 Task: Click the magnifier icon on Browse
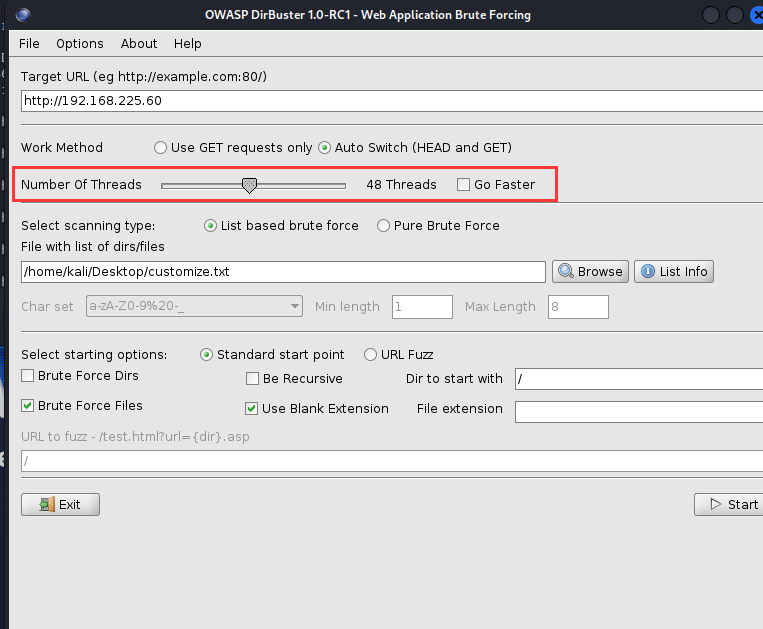pyautogui.click(x=565, y=271)
